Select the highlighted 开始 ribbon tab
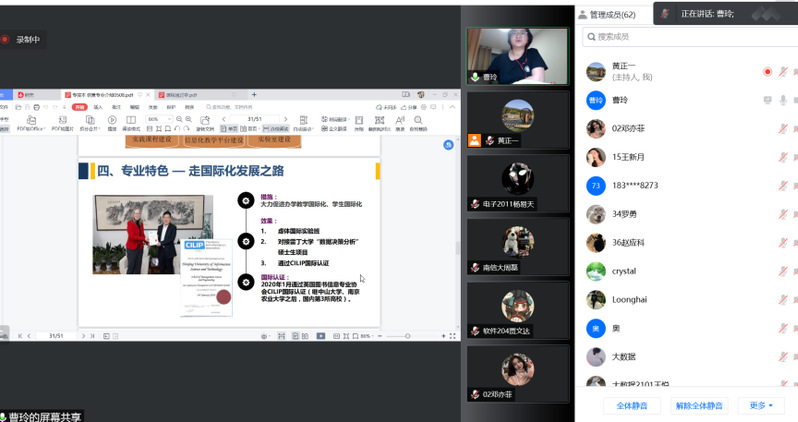Screen dimensions: 798x422 point(79,107)
